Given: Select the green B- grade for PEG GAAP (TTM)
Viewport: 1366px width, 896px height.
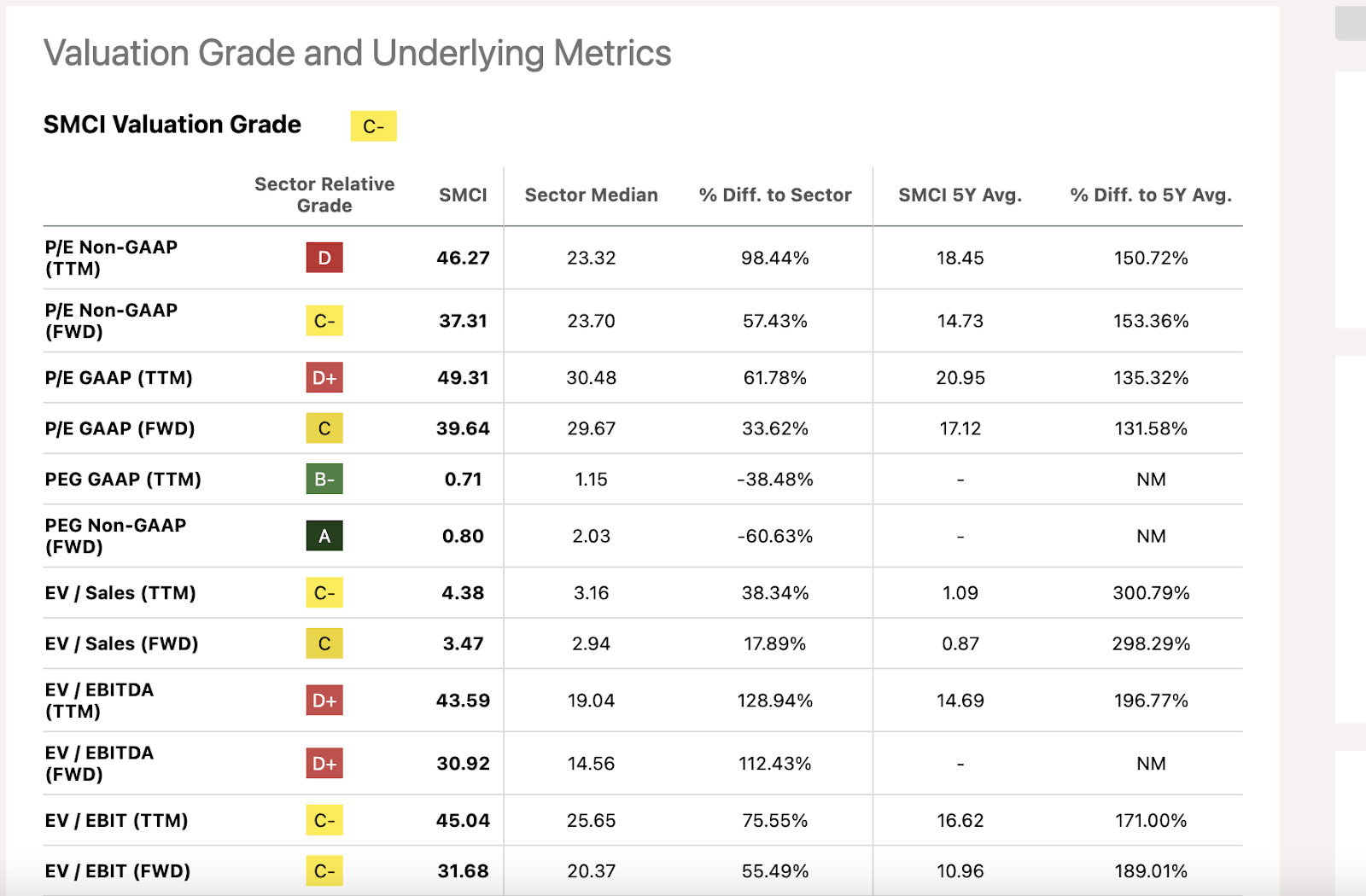Looking at the screenshot, I should 324,479.
